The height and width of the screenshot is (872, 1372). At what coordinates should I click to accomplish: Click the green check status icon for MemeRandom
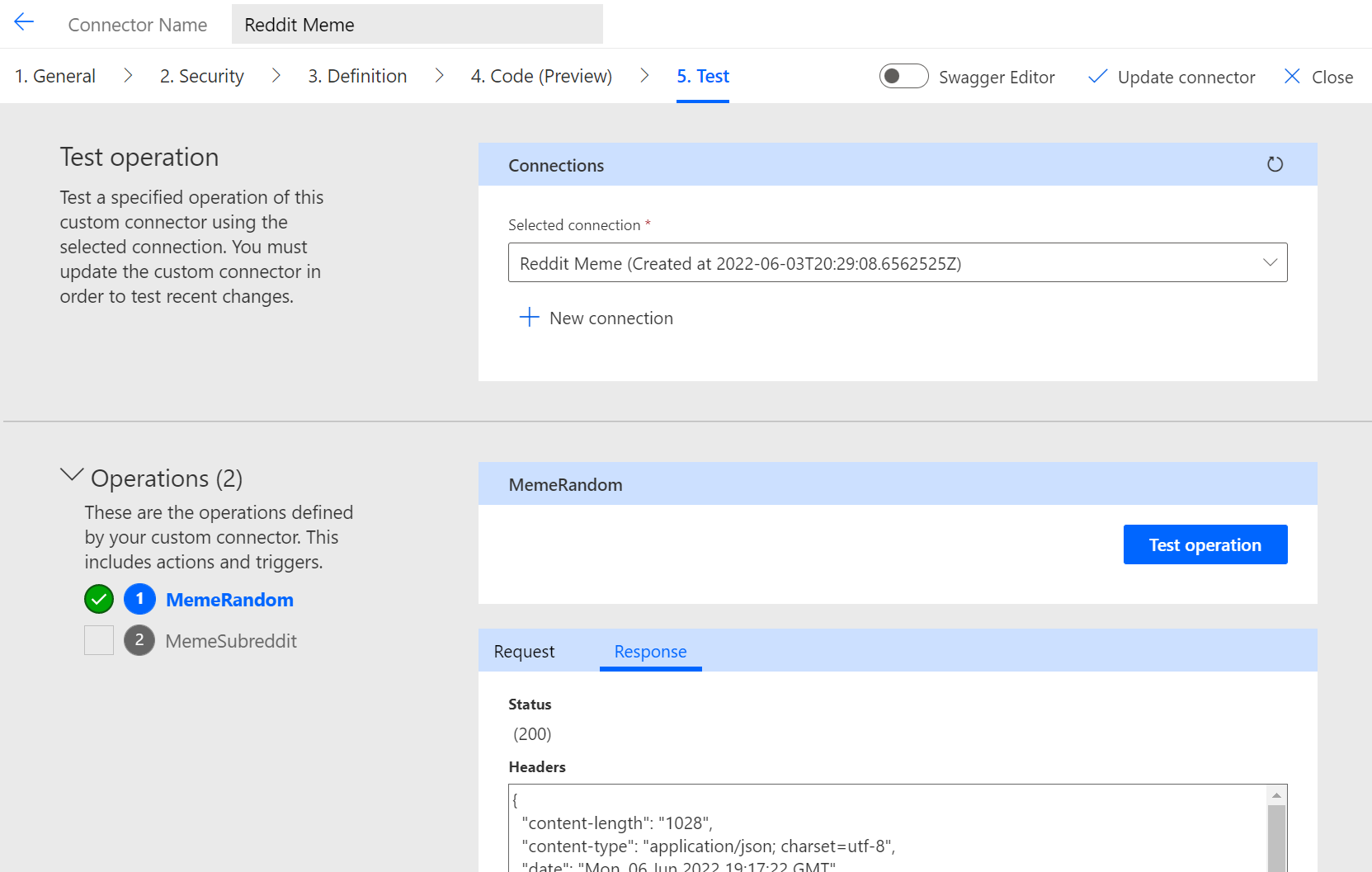click(99, 599)
